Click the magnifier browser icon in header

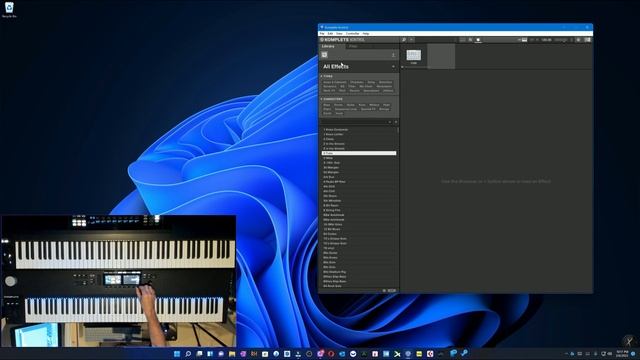point(404,40)
